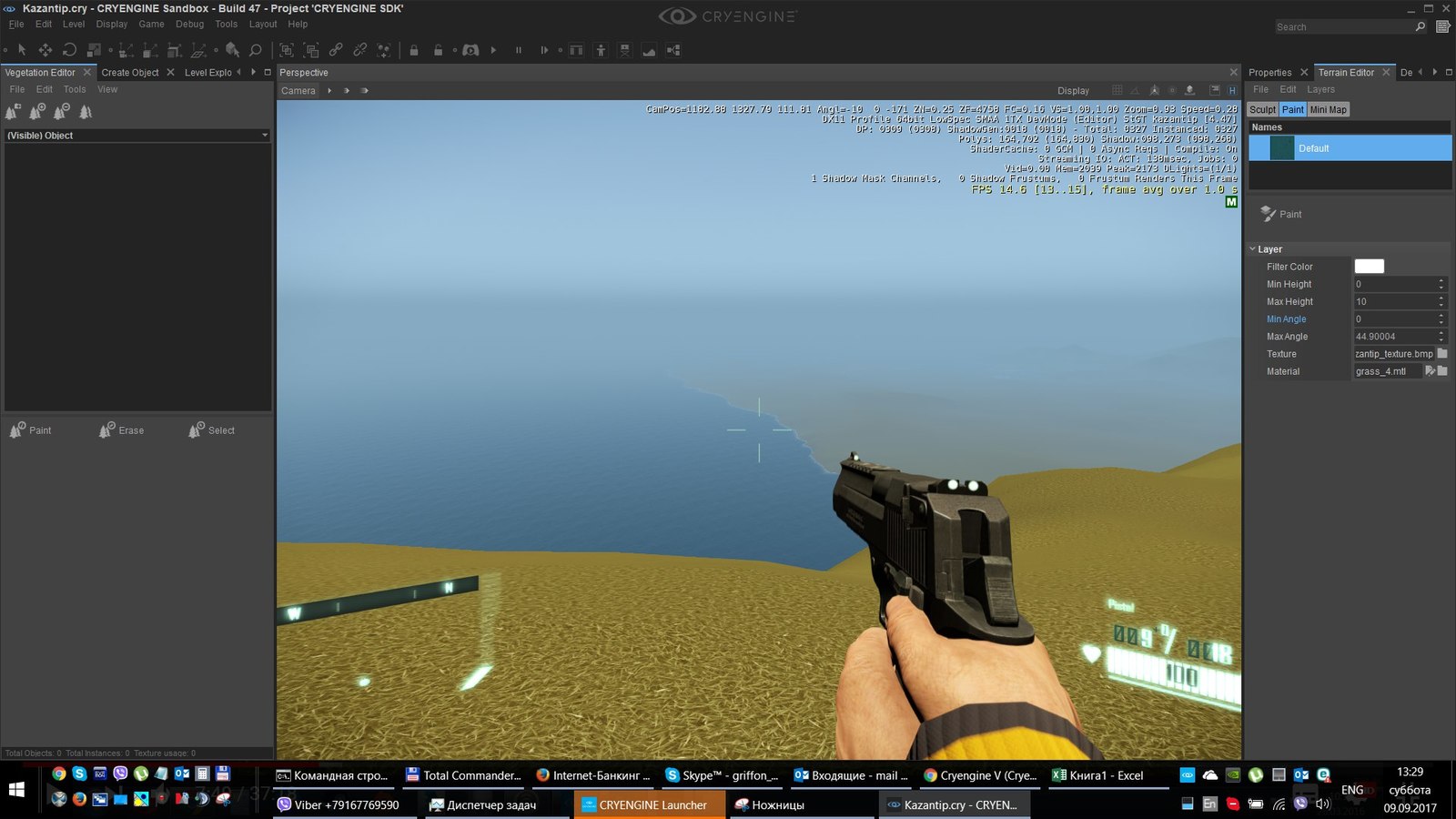Screen dimensions: 1456x819
Task: Click the Search box at top right
Action: pyautogui.click(x=1344, y=27)
